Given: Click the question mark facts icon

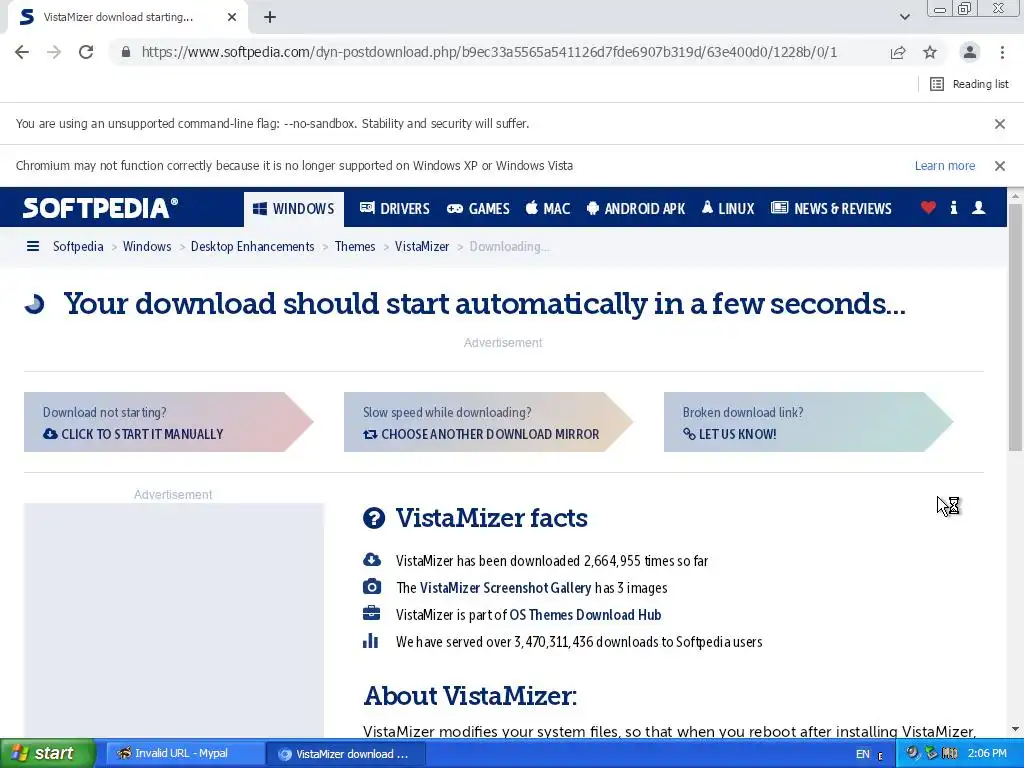Looking at the screenshot, I should pyautogui.click(x=374, y=518).
